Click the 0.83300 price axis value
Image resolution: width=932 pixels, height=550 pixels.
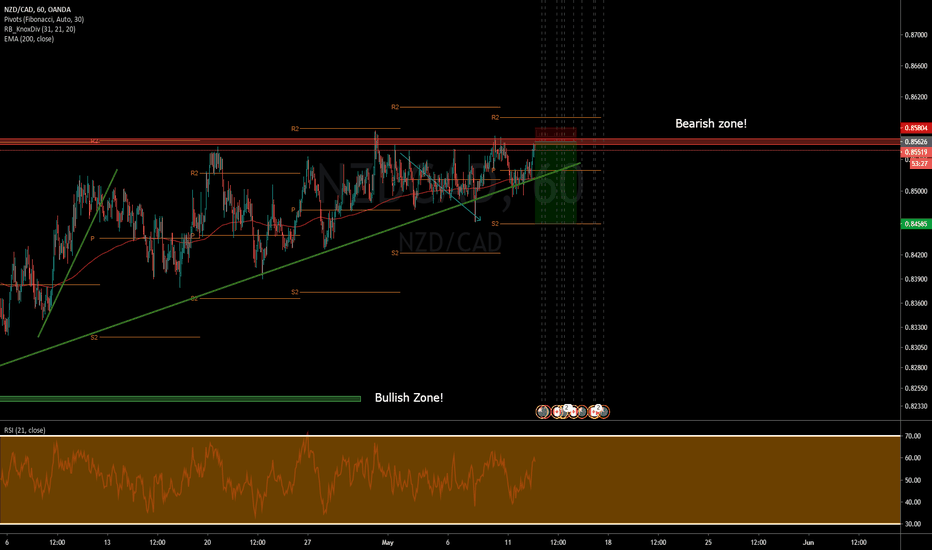click(916, 328)
